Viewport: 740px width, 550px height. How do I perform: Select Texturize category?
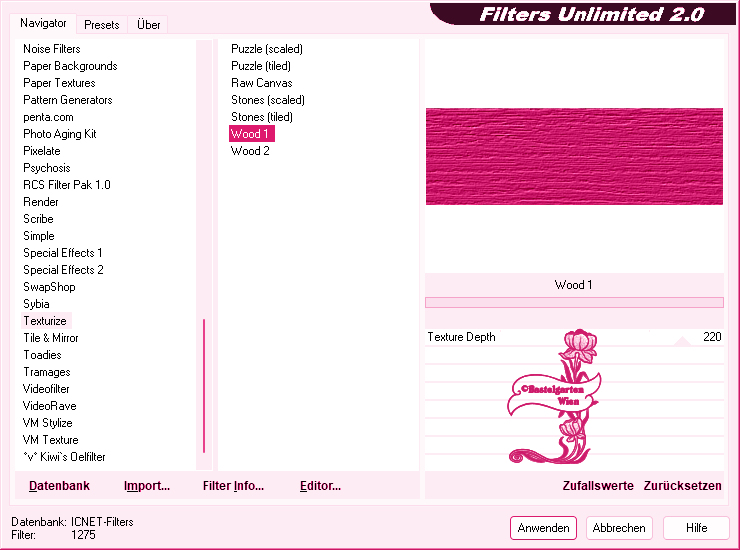click(45, 321)
